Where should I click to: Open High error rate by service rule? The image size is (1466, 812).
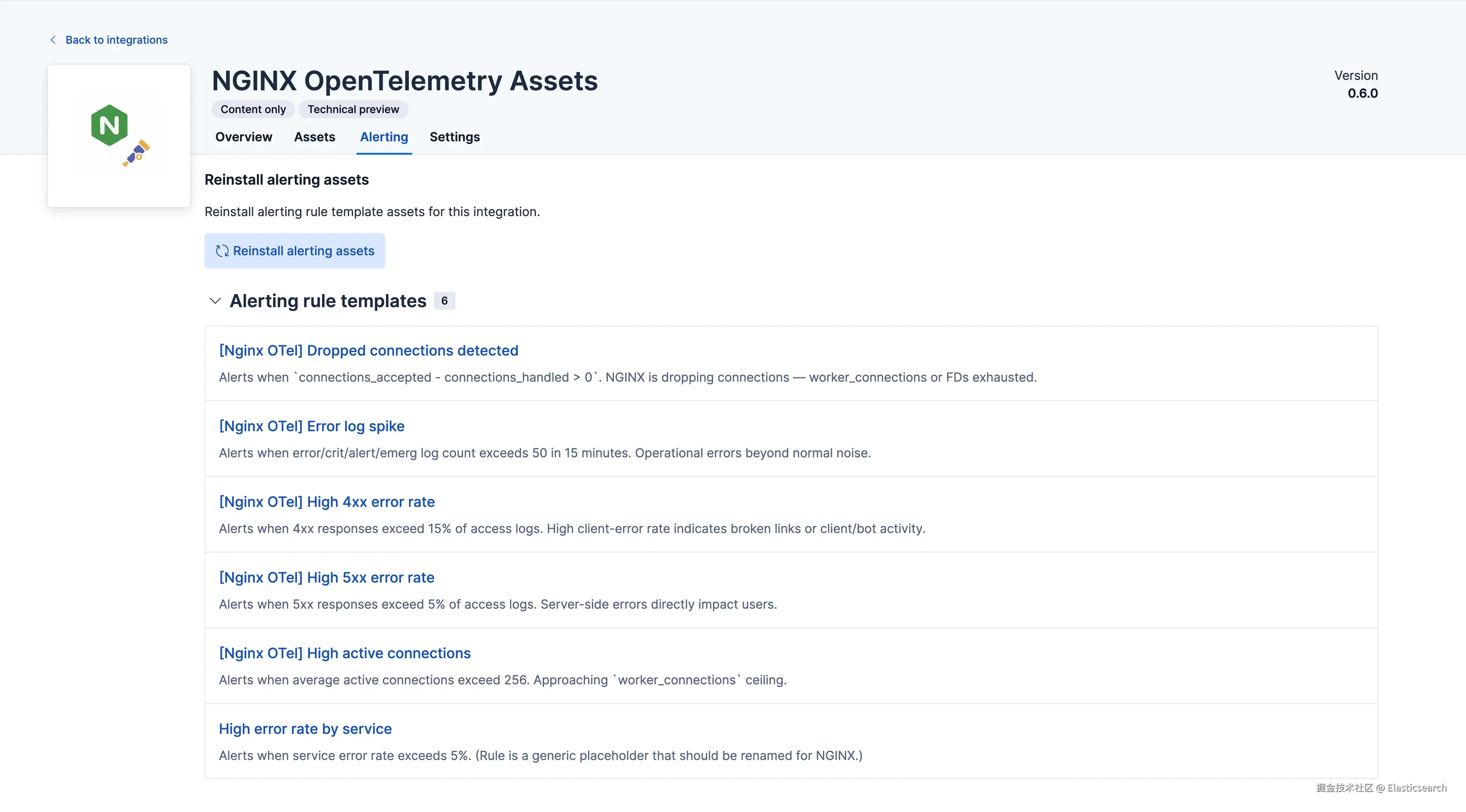(x=305, y=728)
